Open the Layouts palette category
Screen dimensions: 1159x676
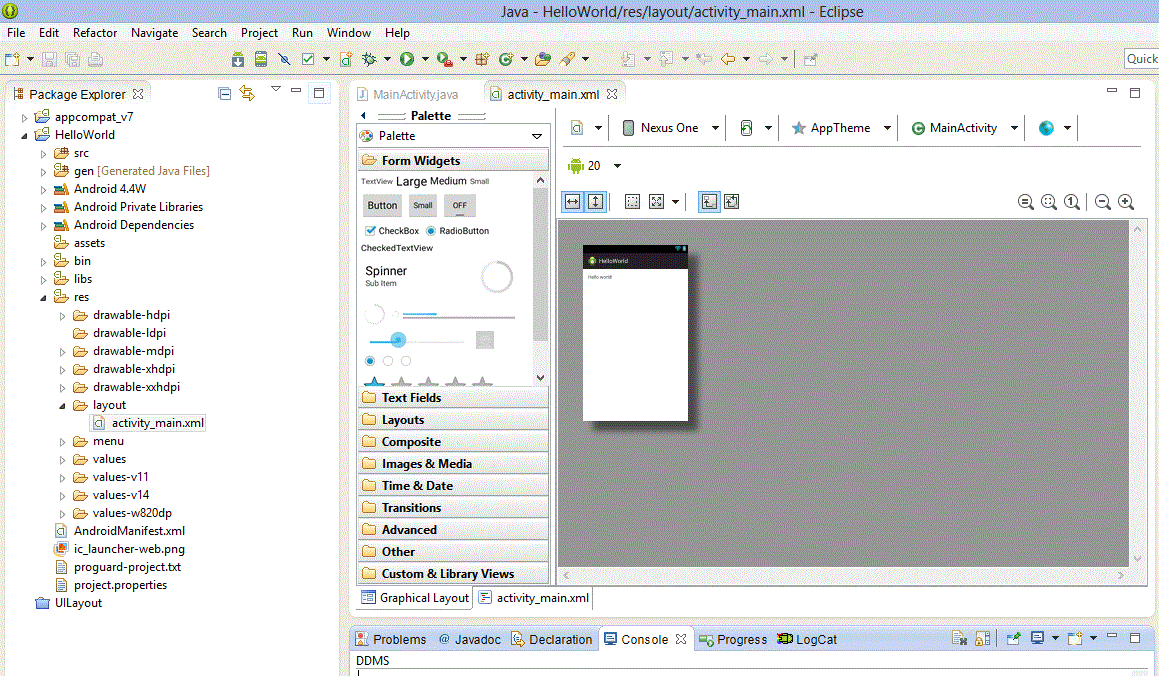(453, 420)
